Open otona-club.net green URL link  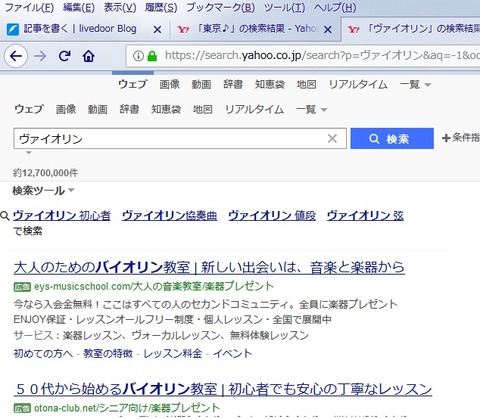coord(127,408)
